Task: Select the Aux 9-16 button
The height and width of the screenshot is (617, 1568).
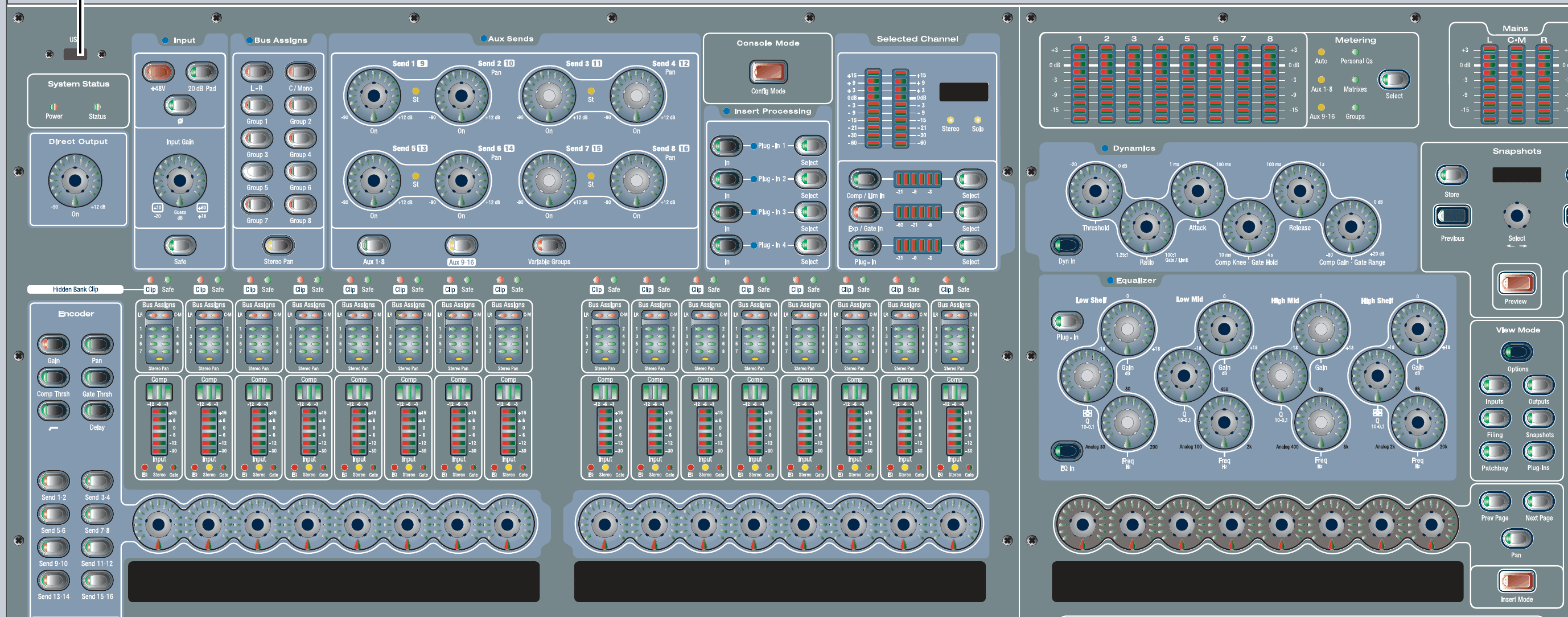Action: (461, 245)
